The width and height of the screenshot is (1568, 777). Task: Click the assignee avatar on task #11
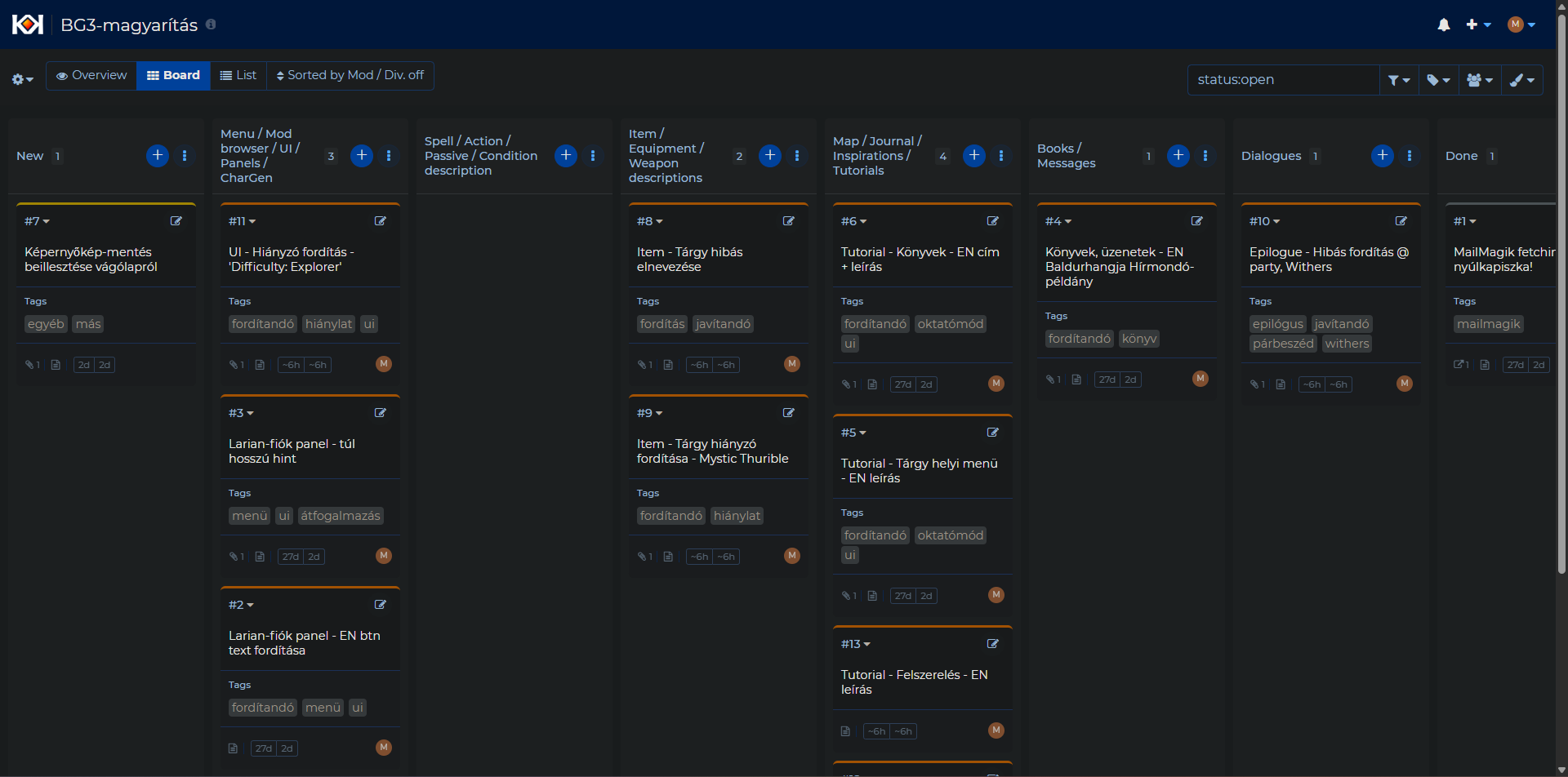pyautogui.click(x=384, y=364)
